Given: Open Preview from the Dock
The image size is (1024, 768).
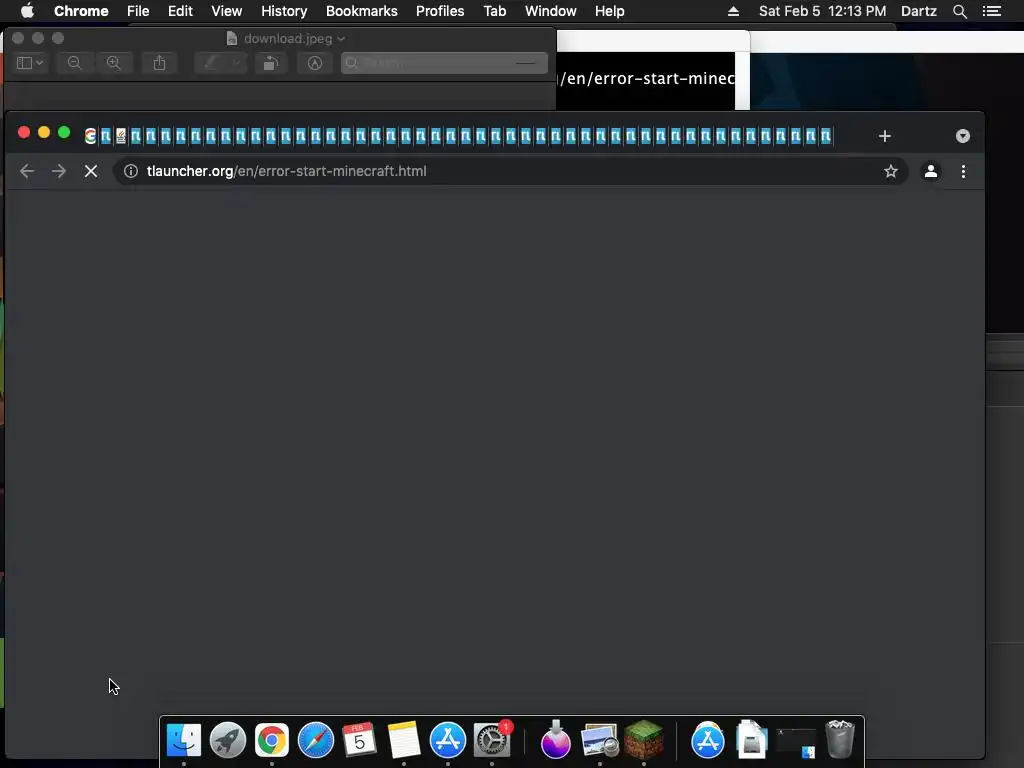Looking at the screenshot, I should (600, 741).
